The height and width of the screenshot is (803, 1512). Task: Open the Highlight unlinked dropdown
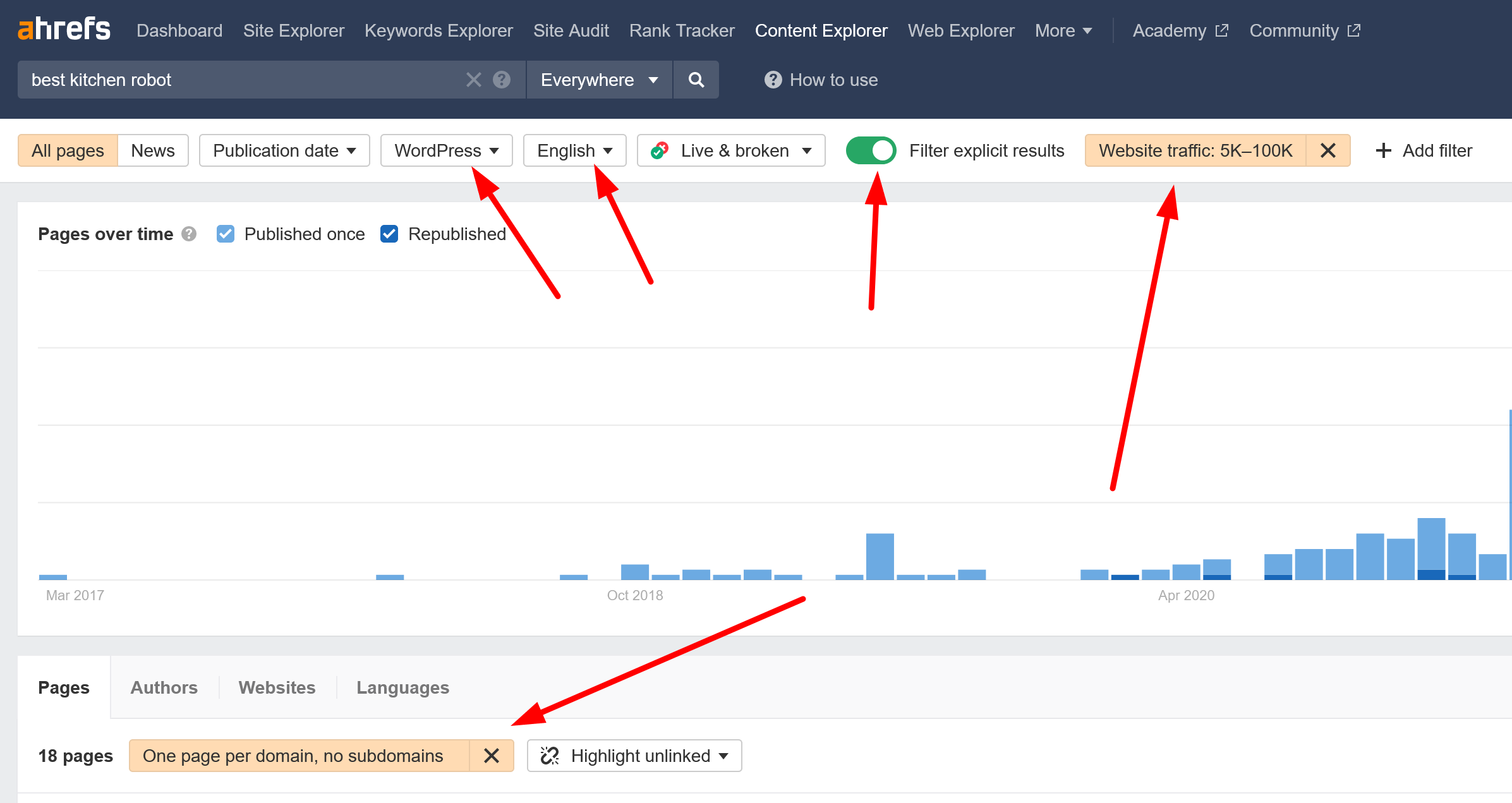point(634,756)
